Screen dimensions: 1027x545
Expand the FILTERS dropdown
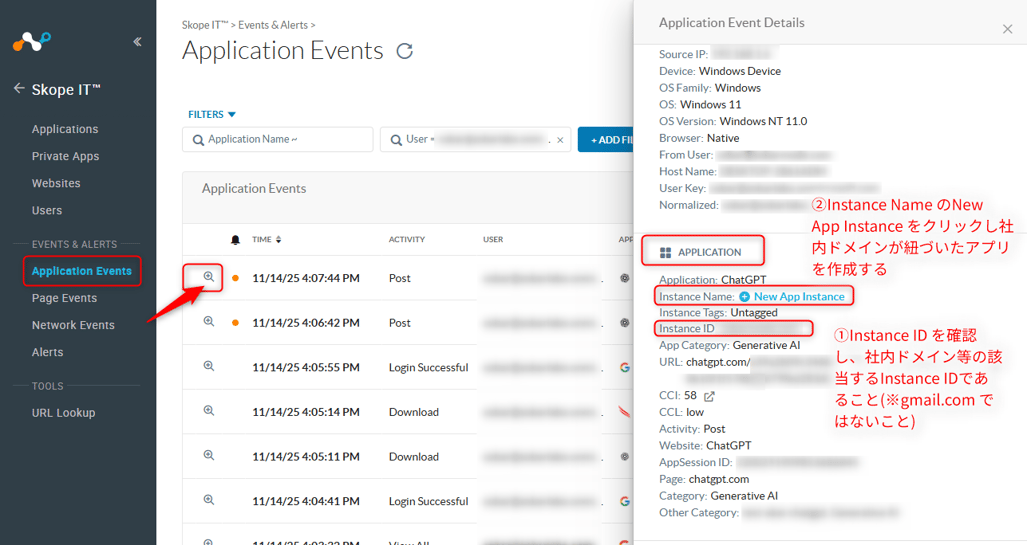pos(212,115)
